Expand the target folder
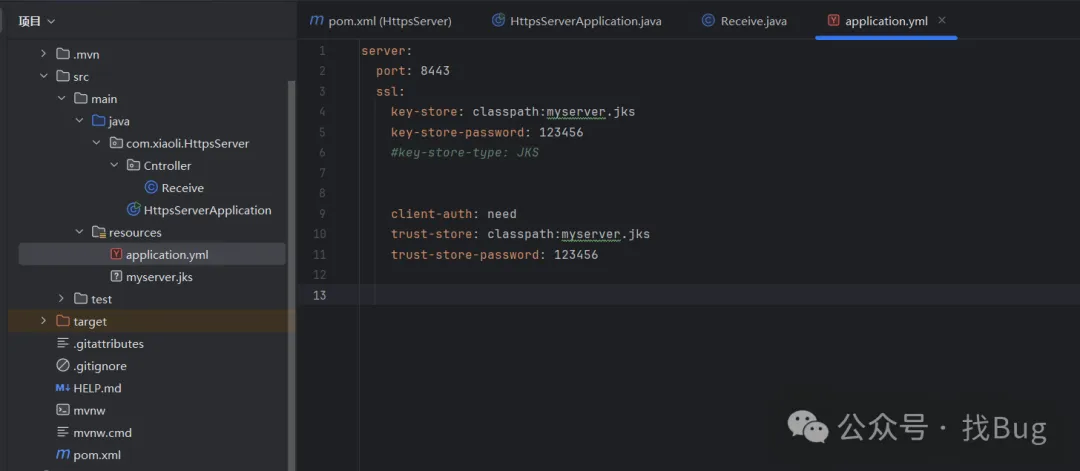 point(43,321)
